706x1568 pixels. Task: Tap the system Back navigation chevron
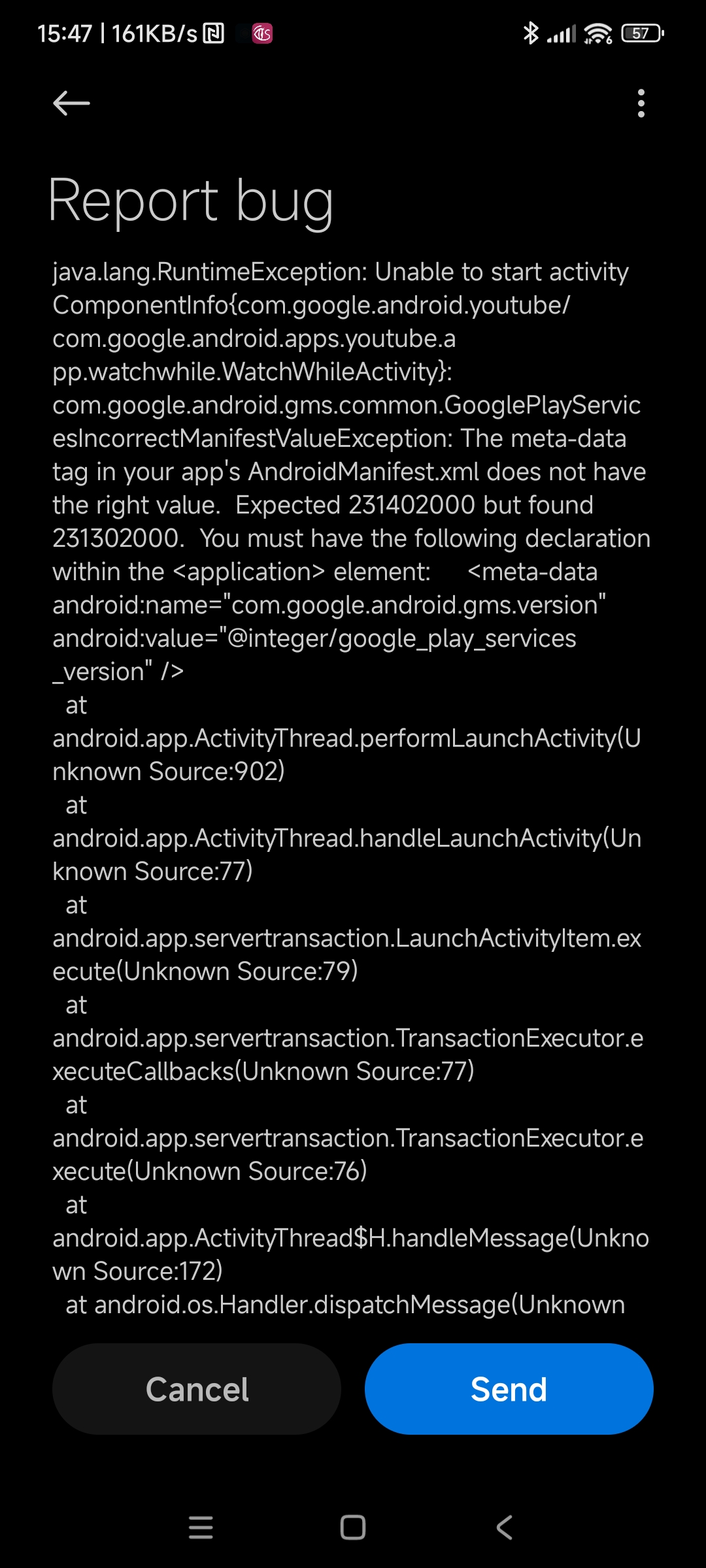505,1527
